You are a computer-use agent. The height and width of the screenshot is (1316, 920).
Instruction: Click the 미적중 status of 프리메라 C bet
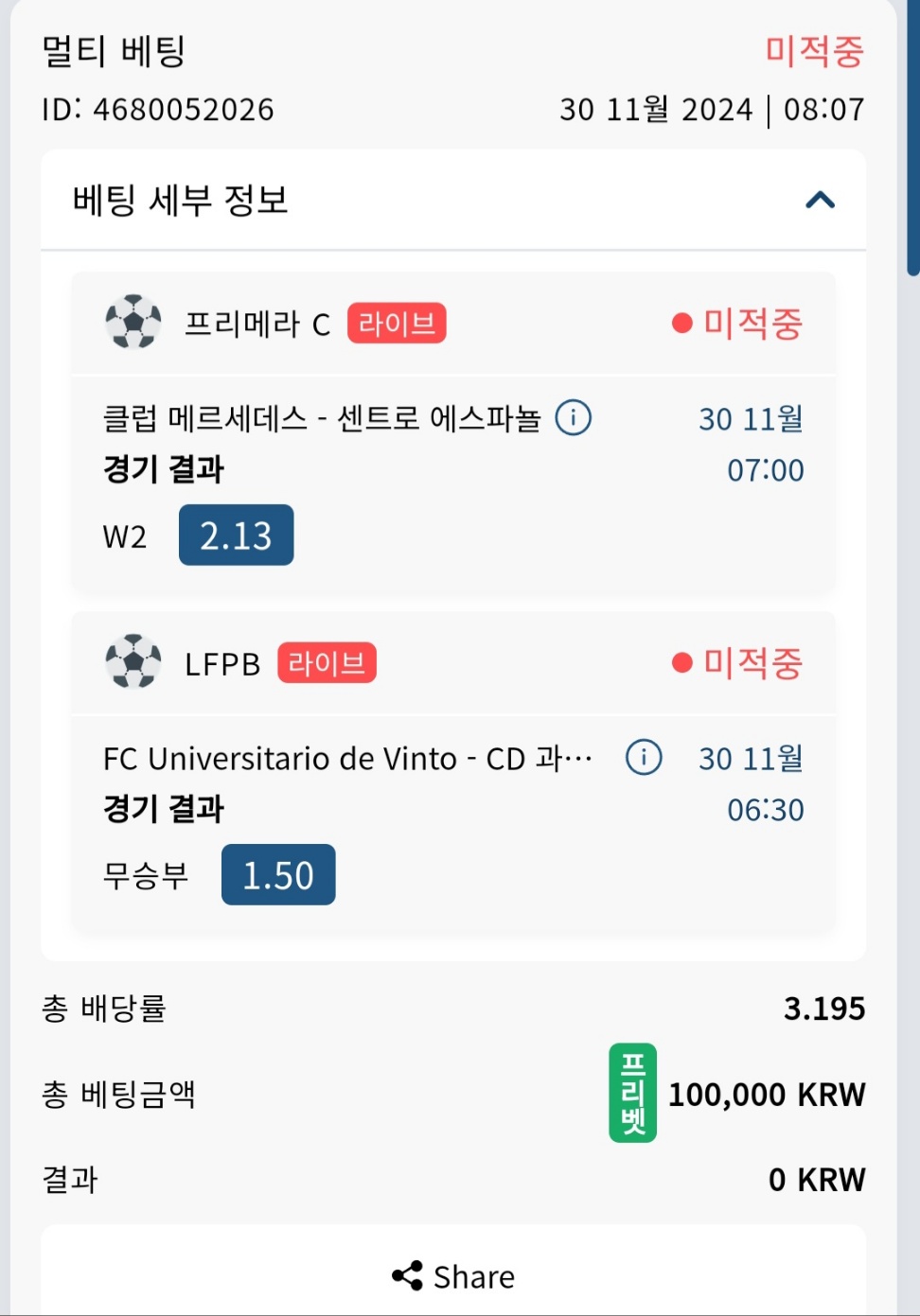(x=737, y=324)
